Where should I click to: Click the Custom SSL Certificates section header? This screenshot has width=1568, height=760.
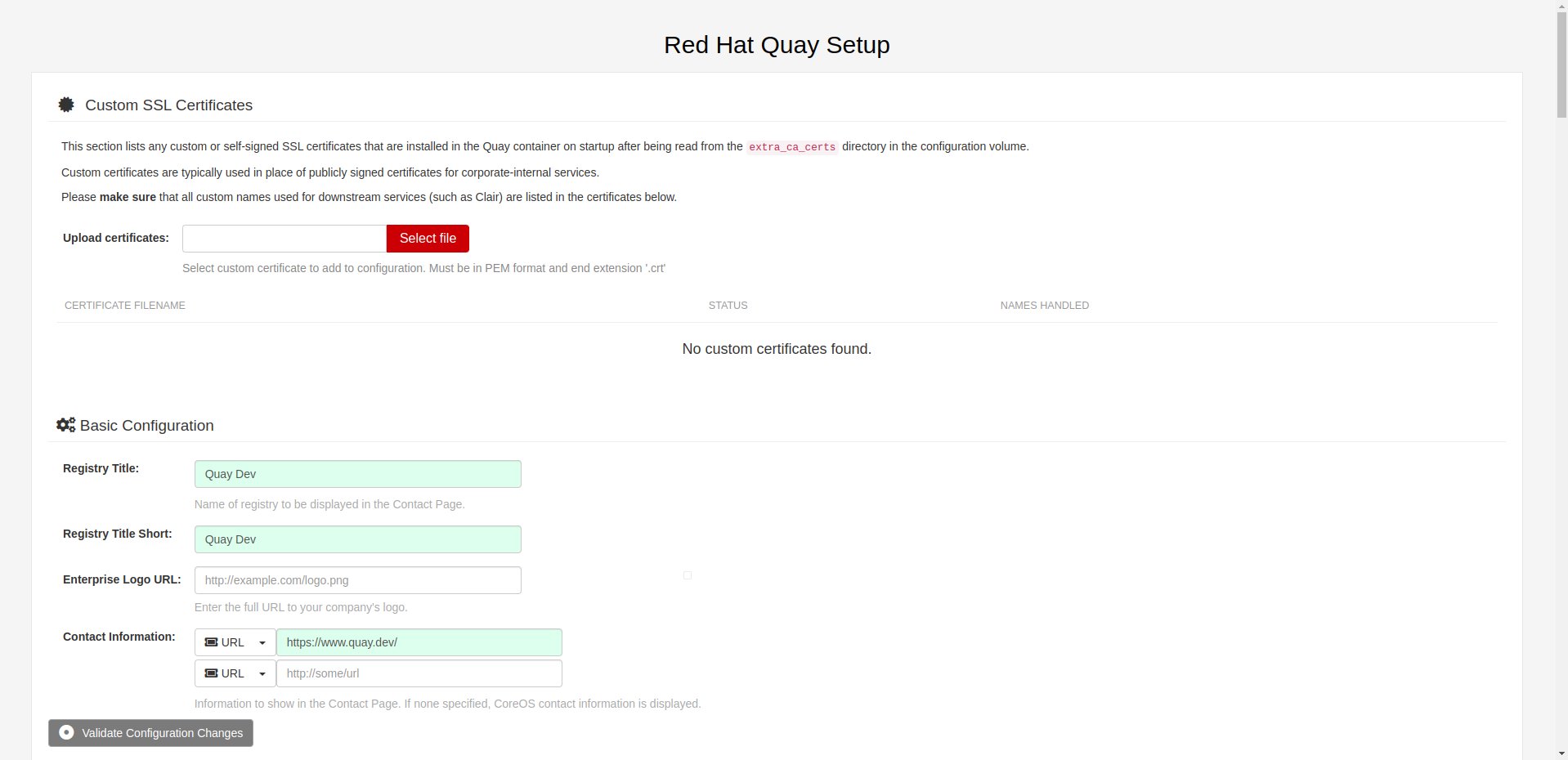(x=169, y=105)
